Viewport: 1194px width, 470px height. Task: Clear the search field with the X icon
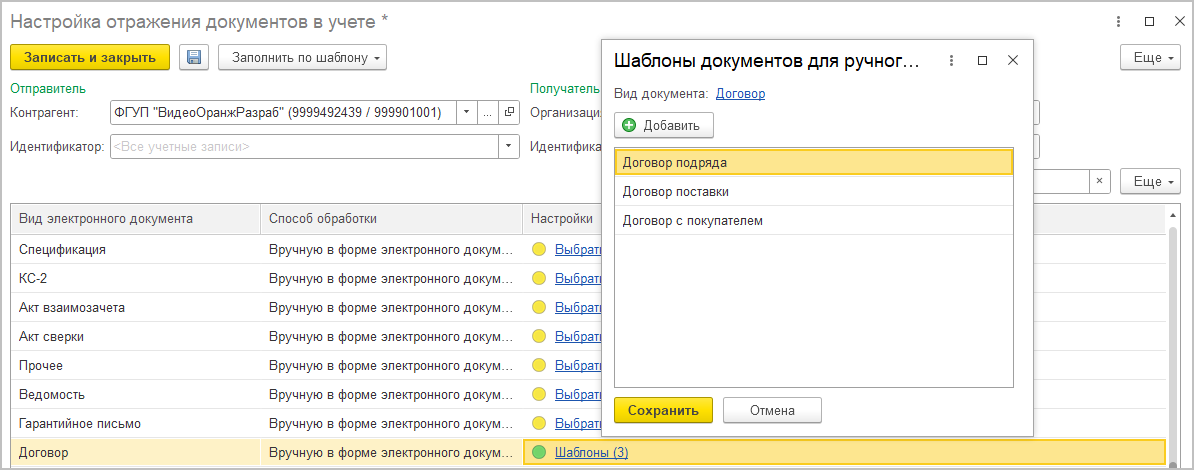pos(1099,181)
